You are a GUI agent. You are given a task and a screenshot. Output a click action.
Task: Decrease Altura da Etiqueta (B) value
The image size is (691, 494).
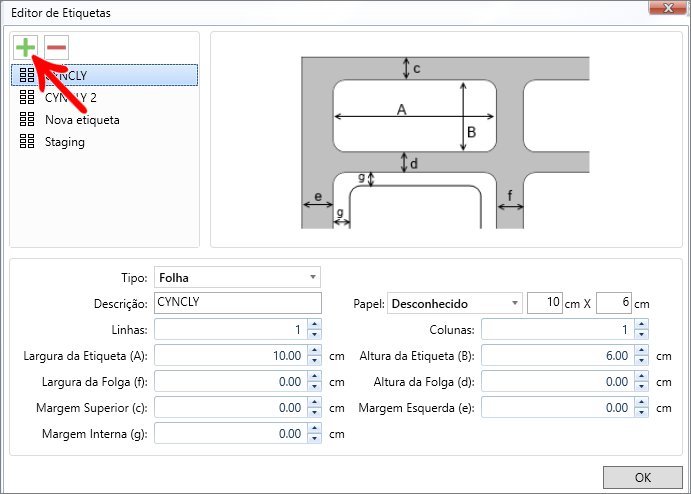[641, 360]
